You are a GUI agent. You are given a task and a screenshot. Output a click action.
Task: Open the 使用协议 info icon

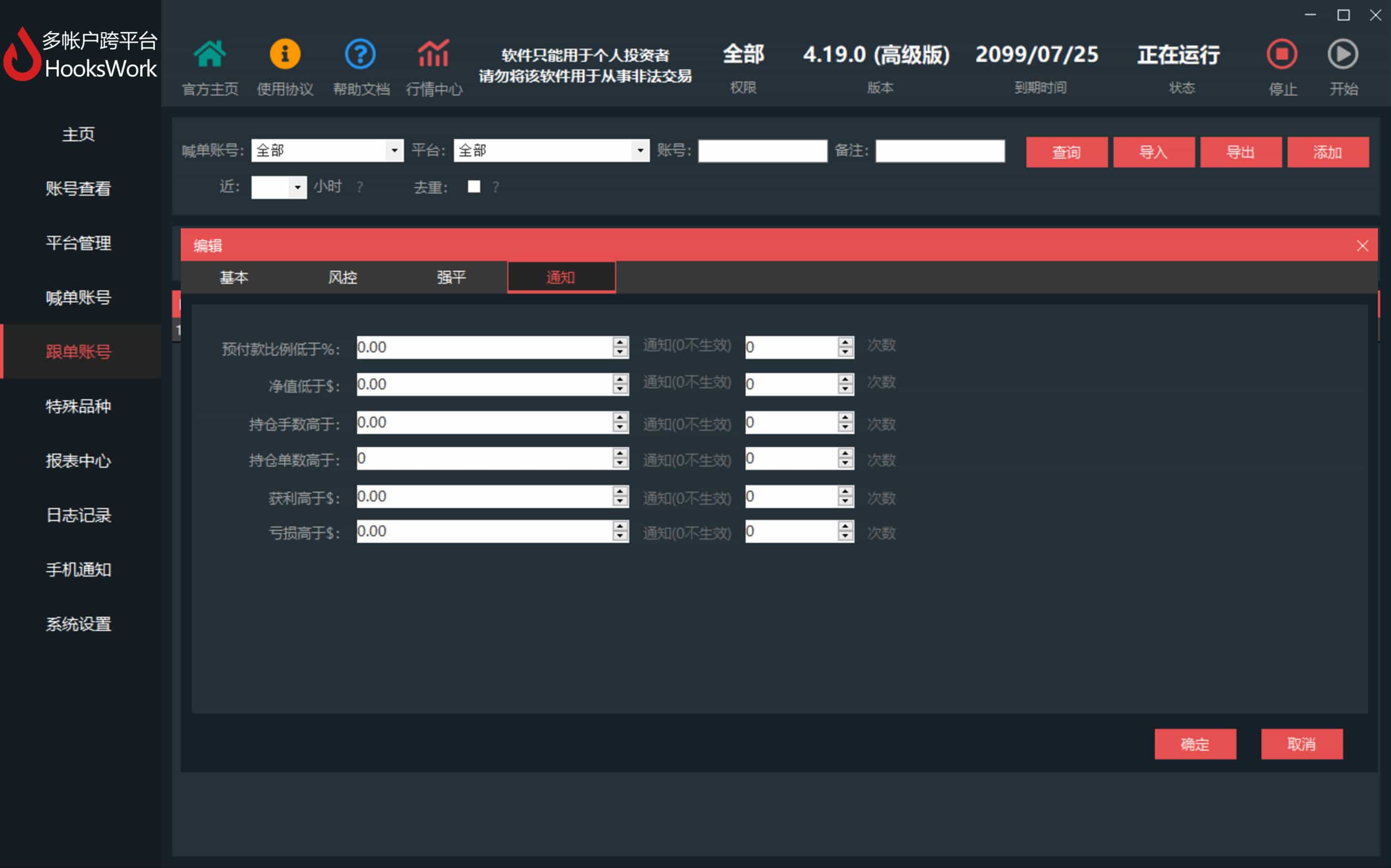tap(285, 54)
